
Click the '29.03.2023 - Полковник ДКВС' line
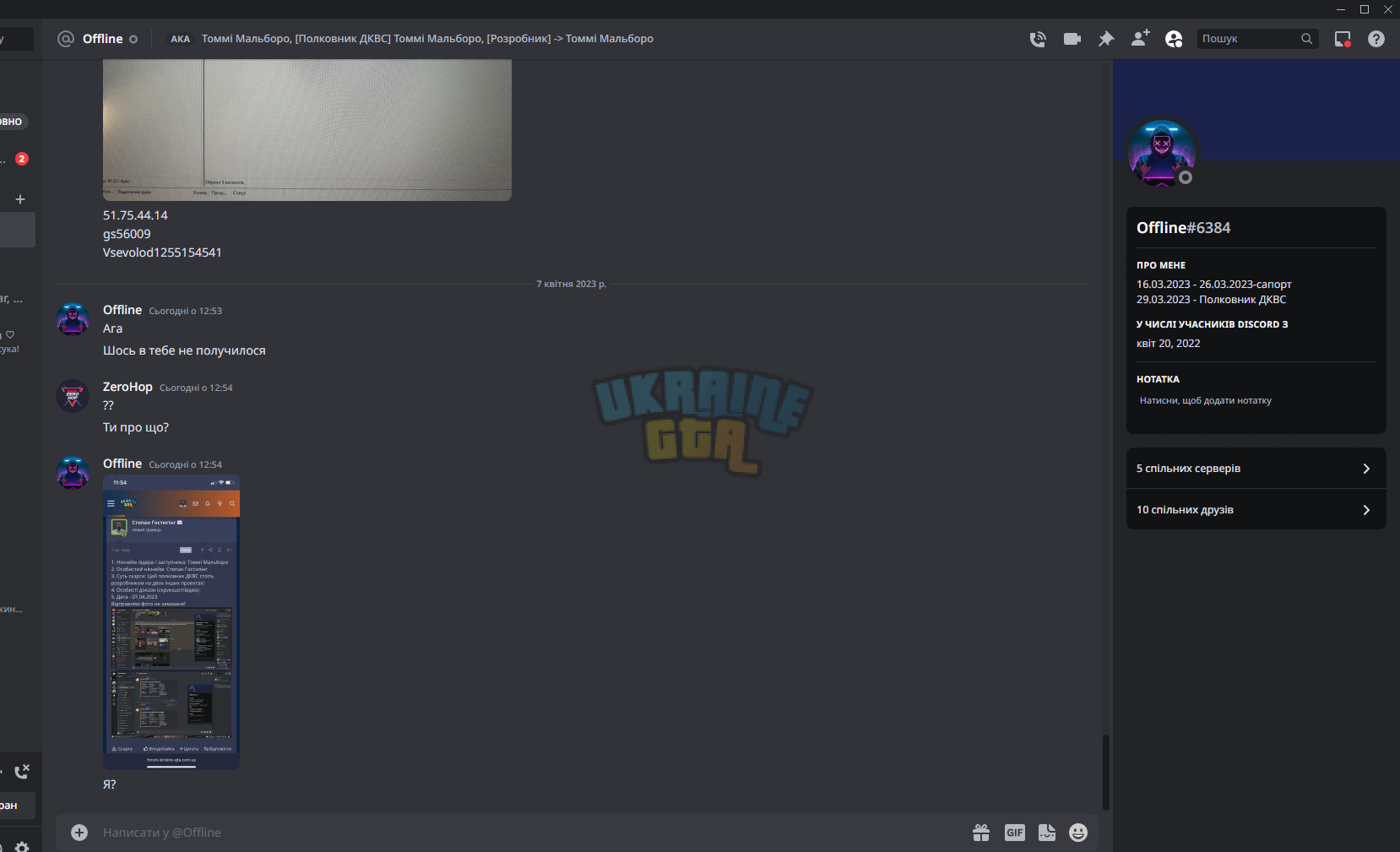1211,300
